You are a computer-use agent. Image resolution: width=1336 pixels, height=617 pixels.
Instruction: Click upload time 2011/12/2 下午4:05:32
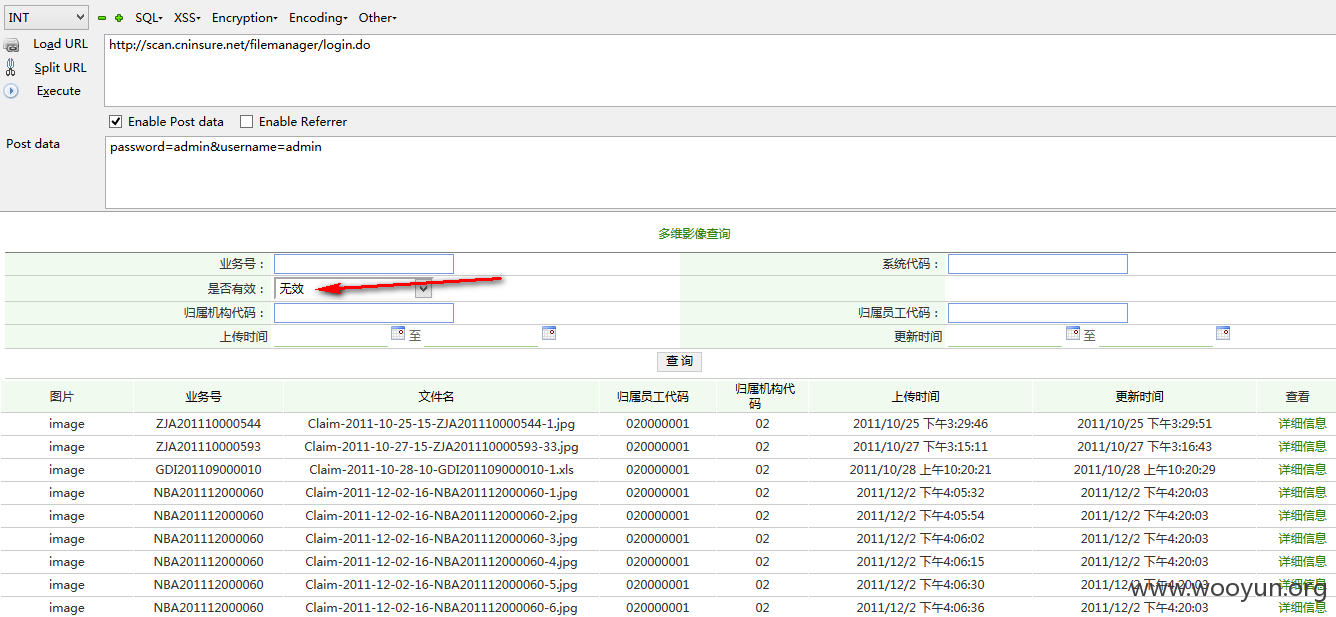[921, 493]
